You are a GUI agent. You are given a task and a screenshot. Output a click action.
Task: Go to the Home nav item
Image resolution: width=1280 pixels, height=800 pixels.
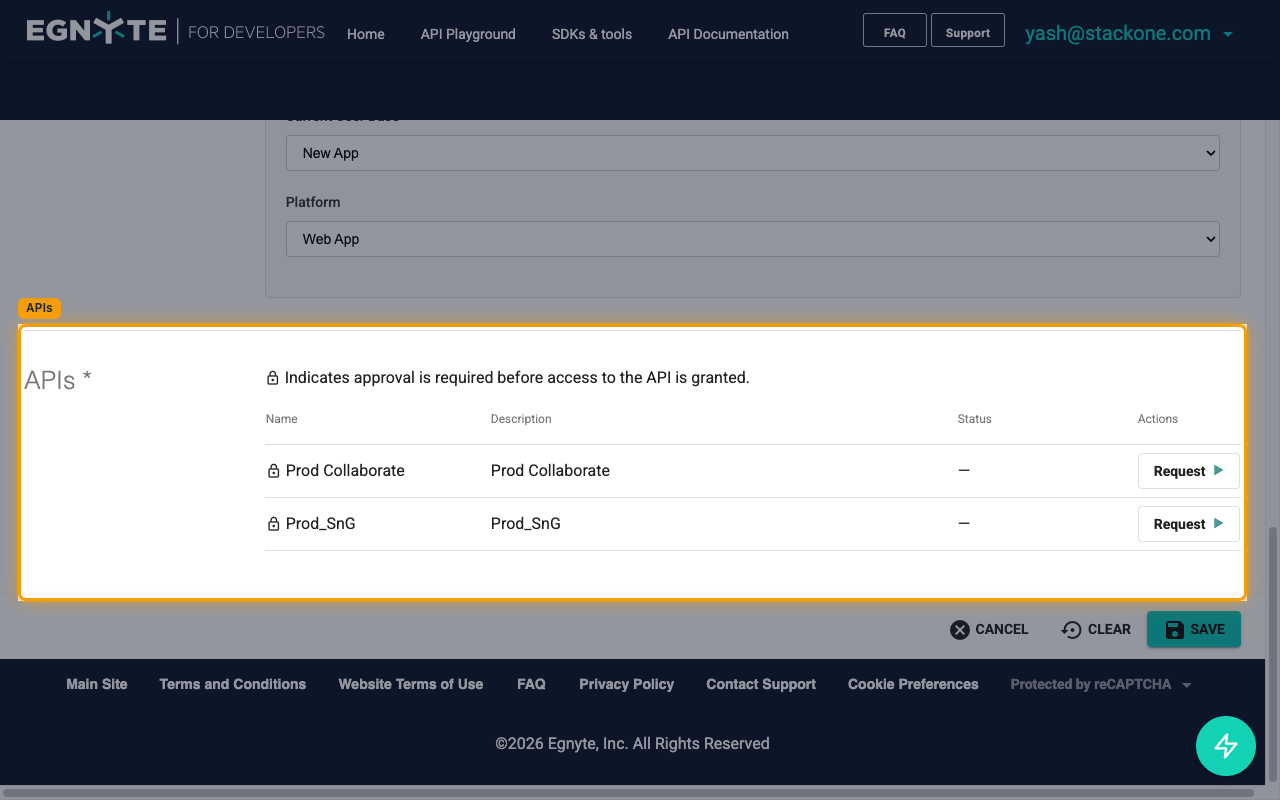366,34
